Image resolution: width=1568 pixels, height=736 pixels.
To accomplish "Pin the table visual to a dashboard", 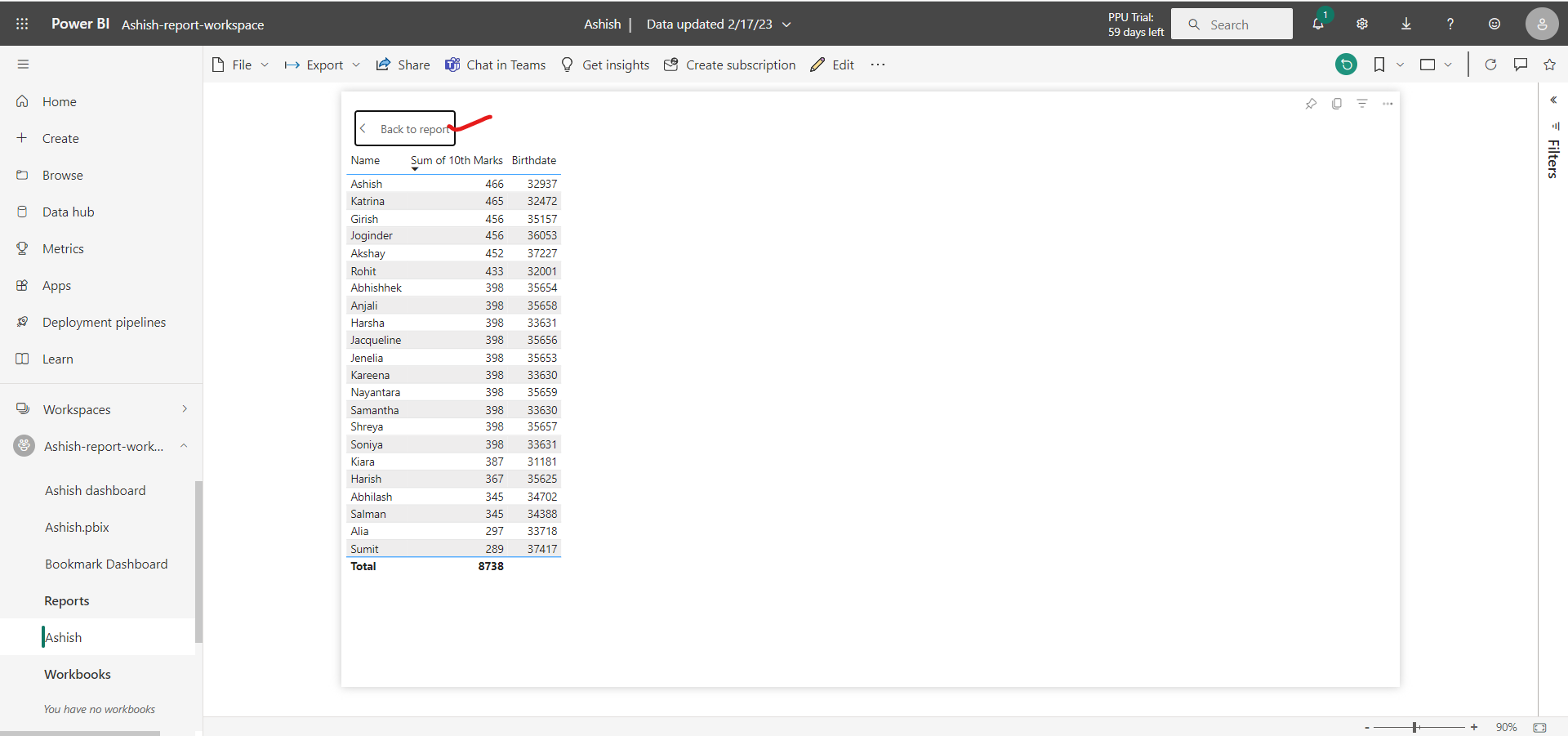I will pyautogui.click(x=1312, y=104).
